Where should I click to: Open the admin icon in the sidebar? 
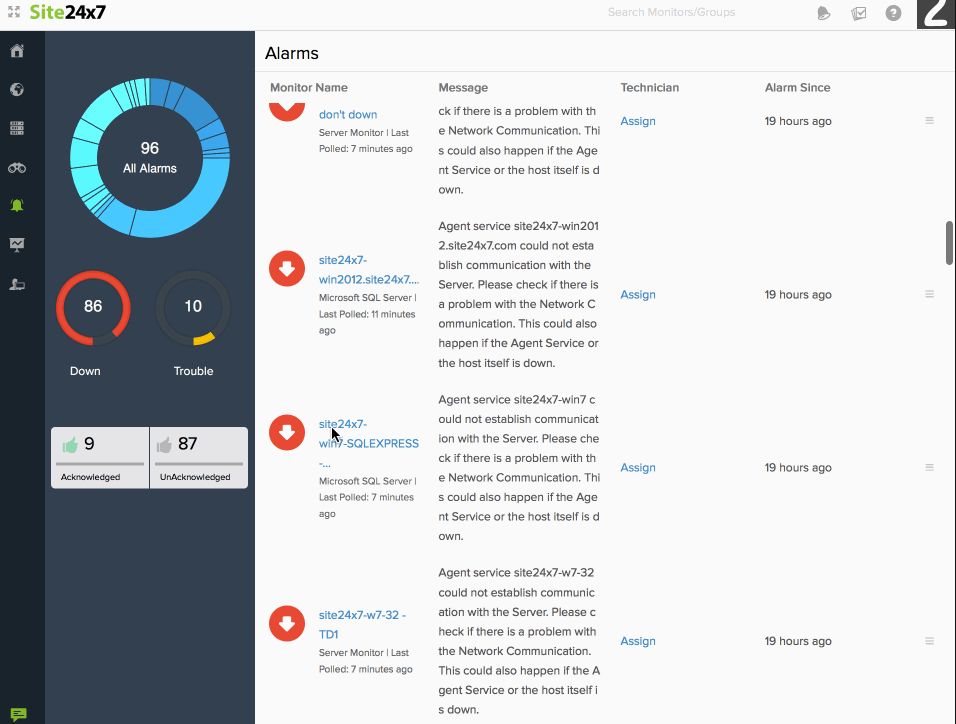pos(17,284)
